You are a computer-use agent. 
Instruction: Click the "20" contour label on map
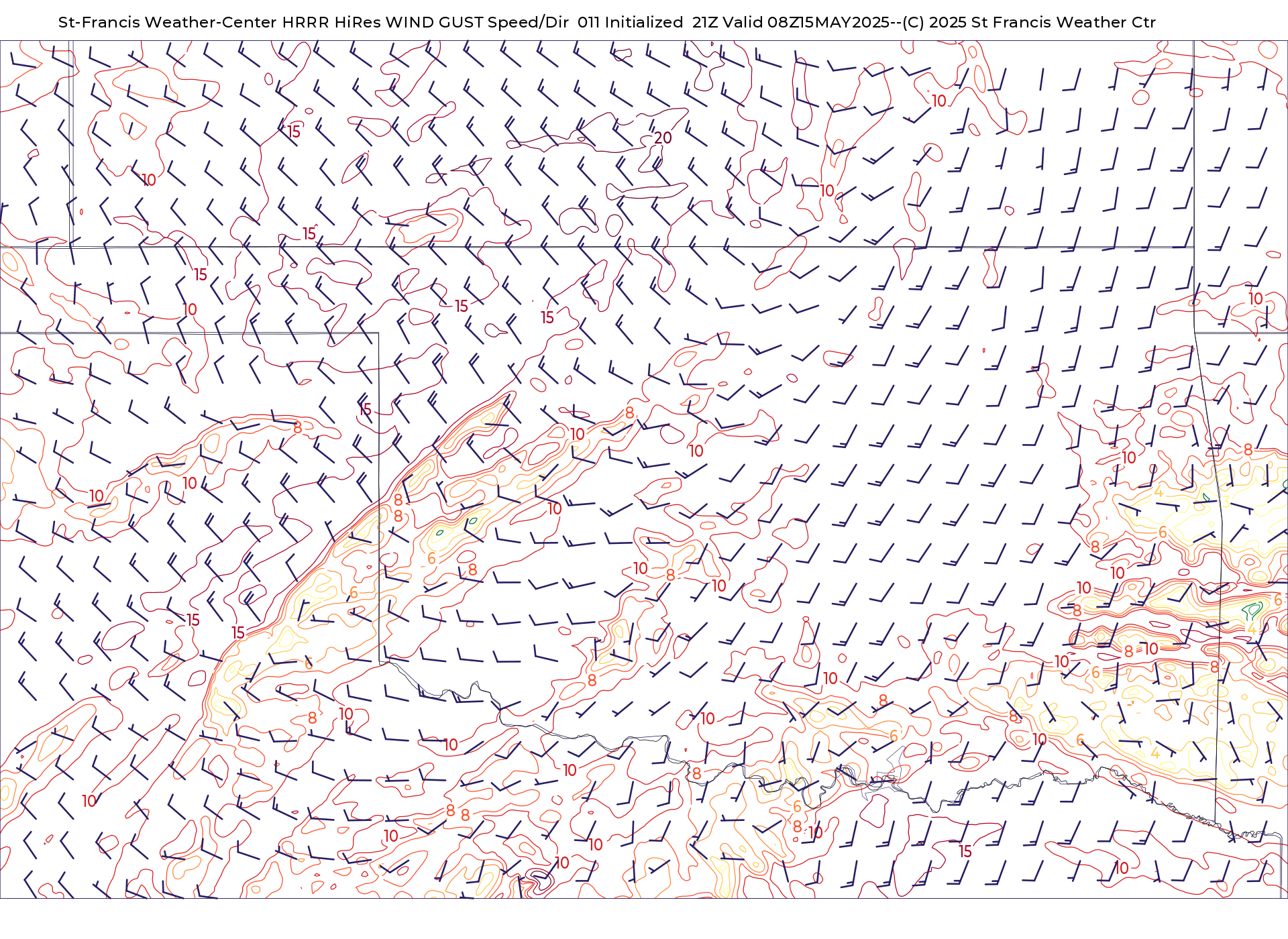click(x=663, y=137)
